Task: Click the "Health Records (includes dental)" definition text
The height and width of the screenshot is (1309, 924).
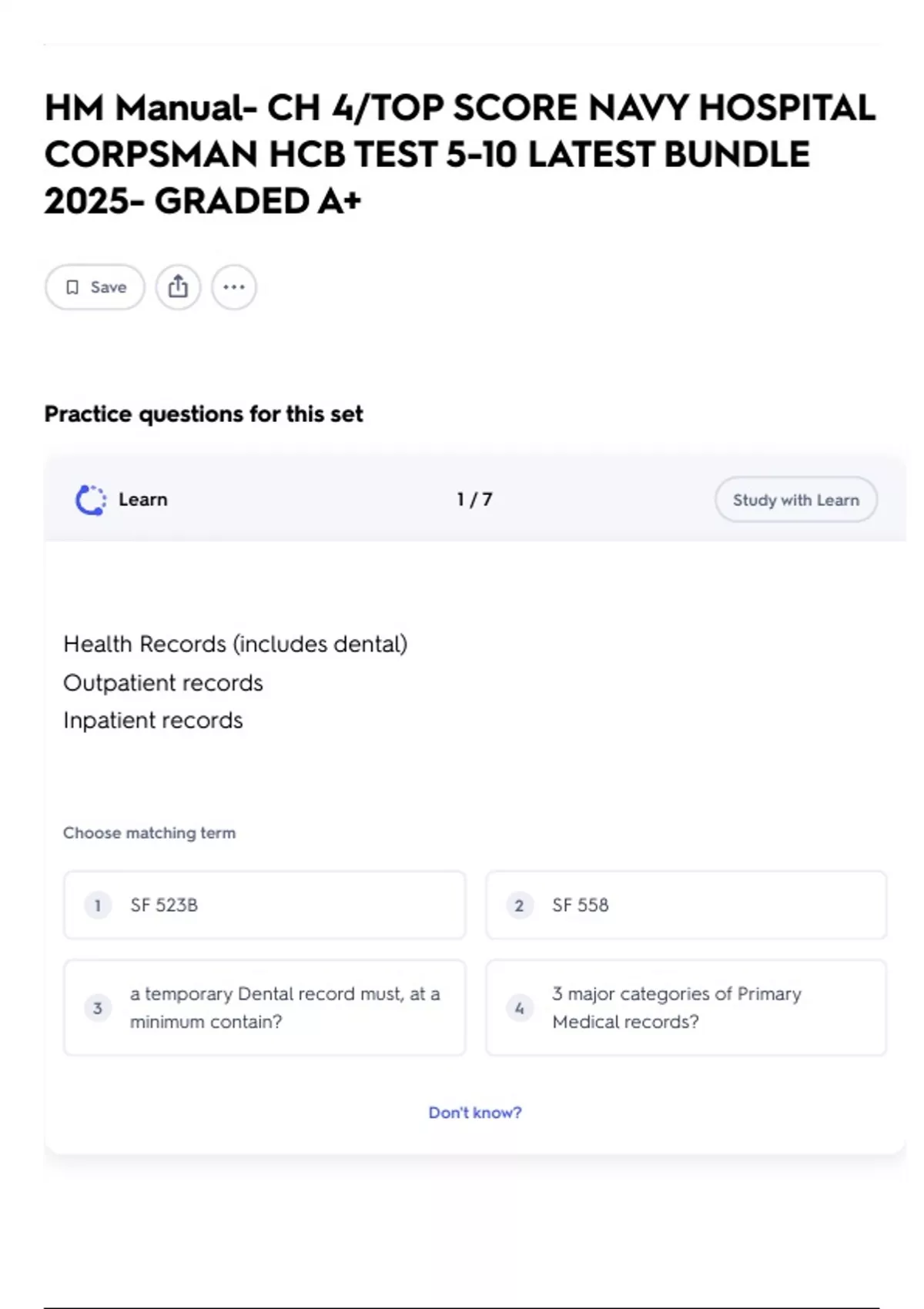Action: 236,644
